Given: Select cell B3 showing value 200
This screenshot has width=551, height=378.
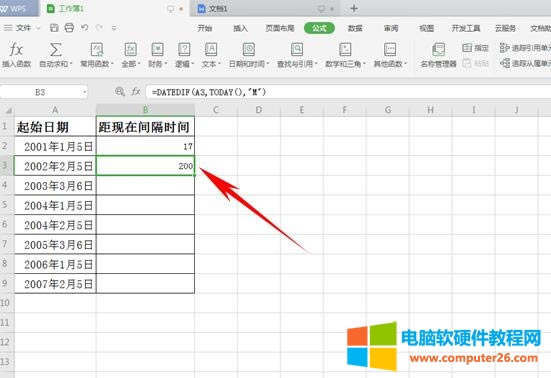Looking at the screenshot, I should pyautogui.click(x=145, y=165).
